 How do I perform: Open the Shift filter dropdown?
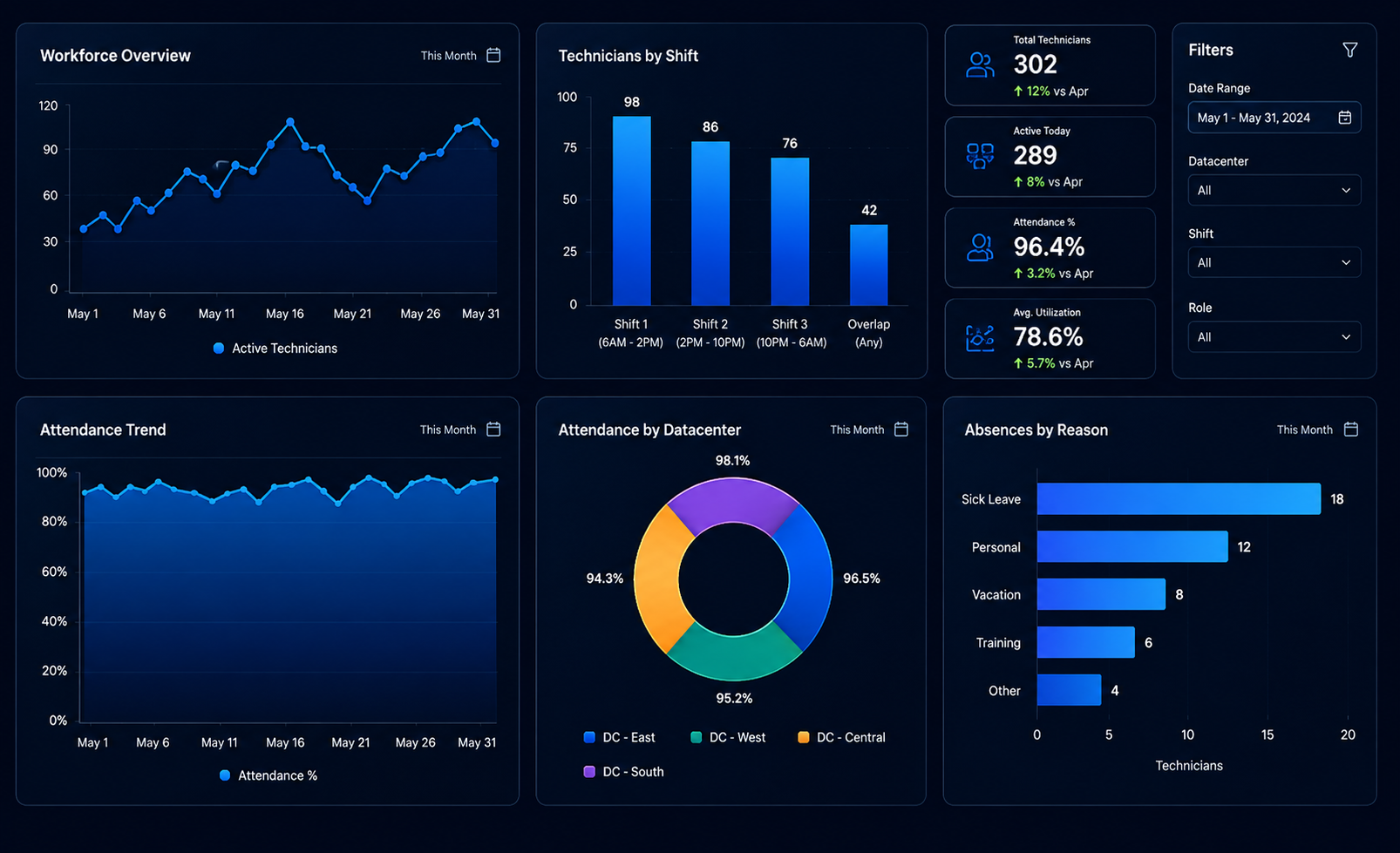[1274, 262]
